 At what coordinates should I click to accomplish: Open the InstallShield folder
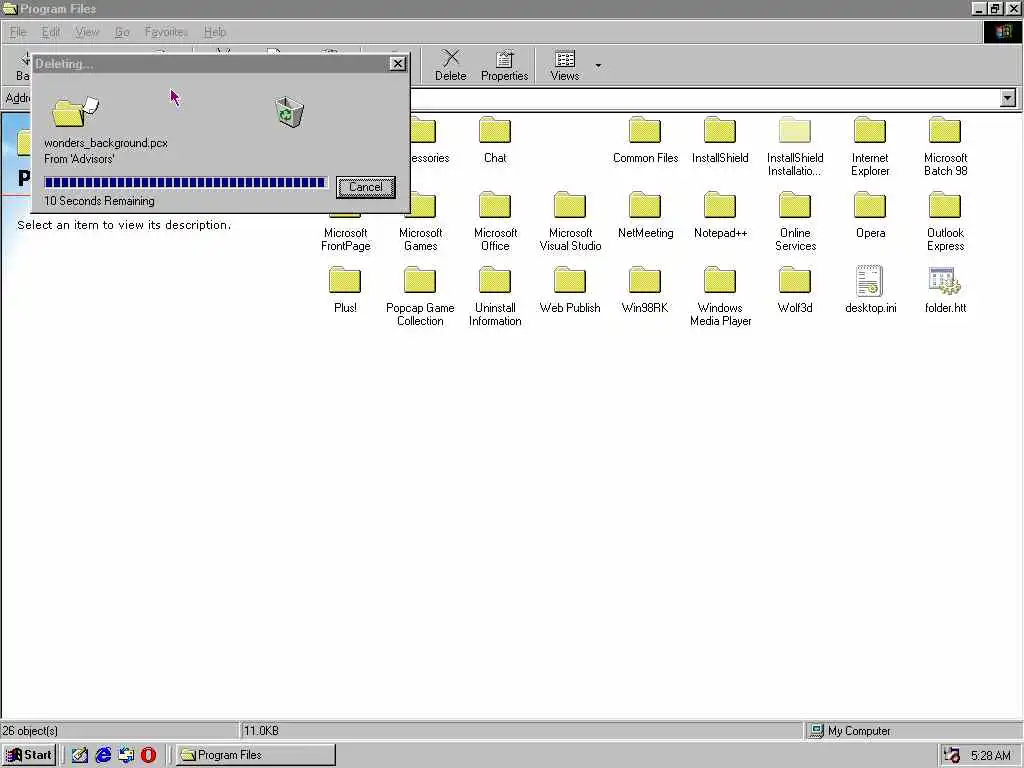coord(720,140)
